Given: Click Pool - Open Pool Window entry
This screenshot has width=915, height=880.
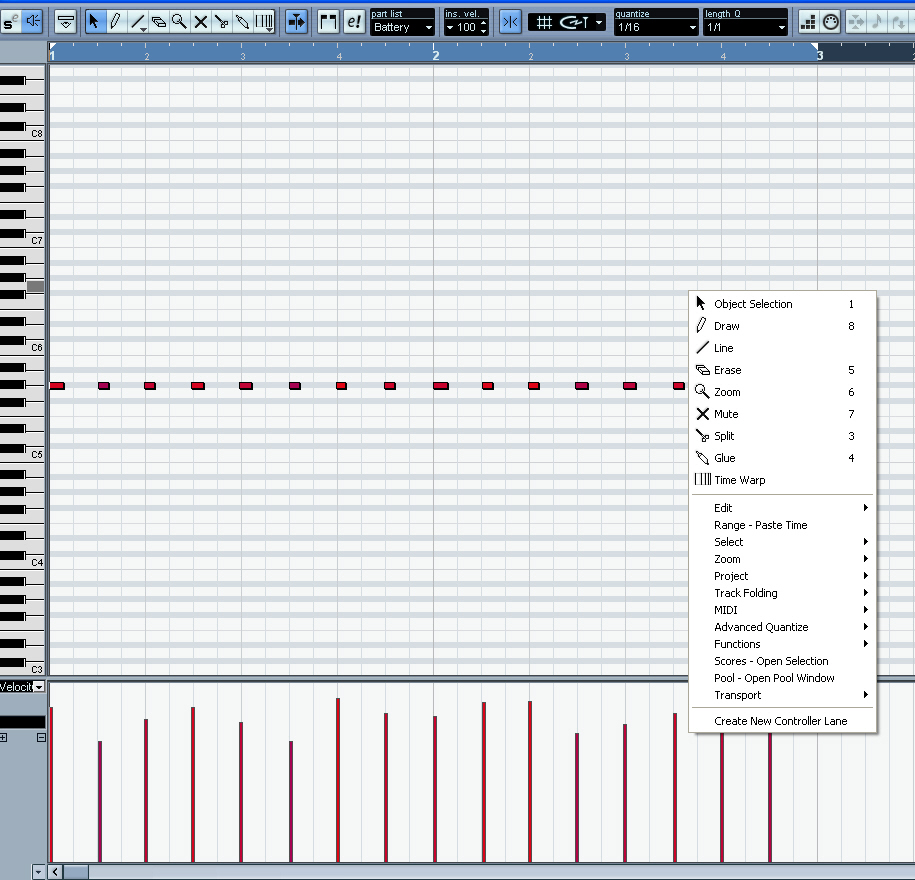Looking at the screenshot, I should click(x=782, y=678).
